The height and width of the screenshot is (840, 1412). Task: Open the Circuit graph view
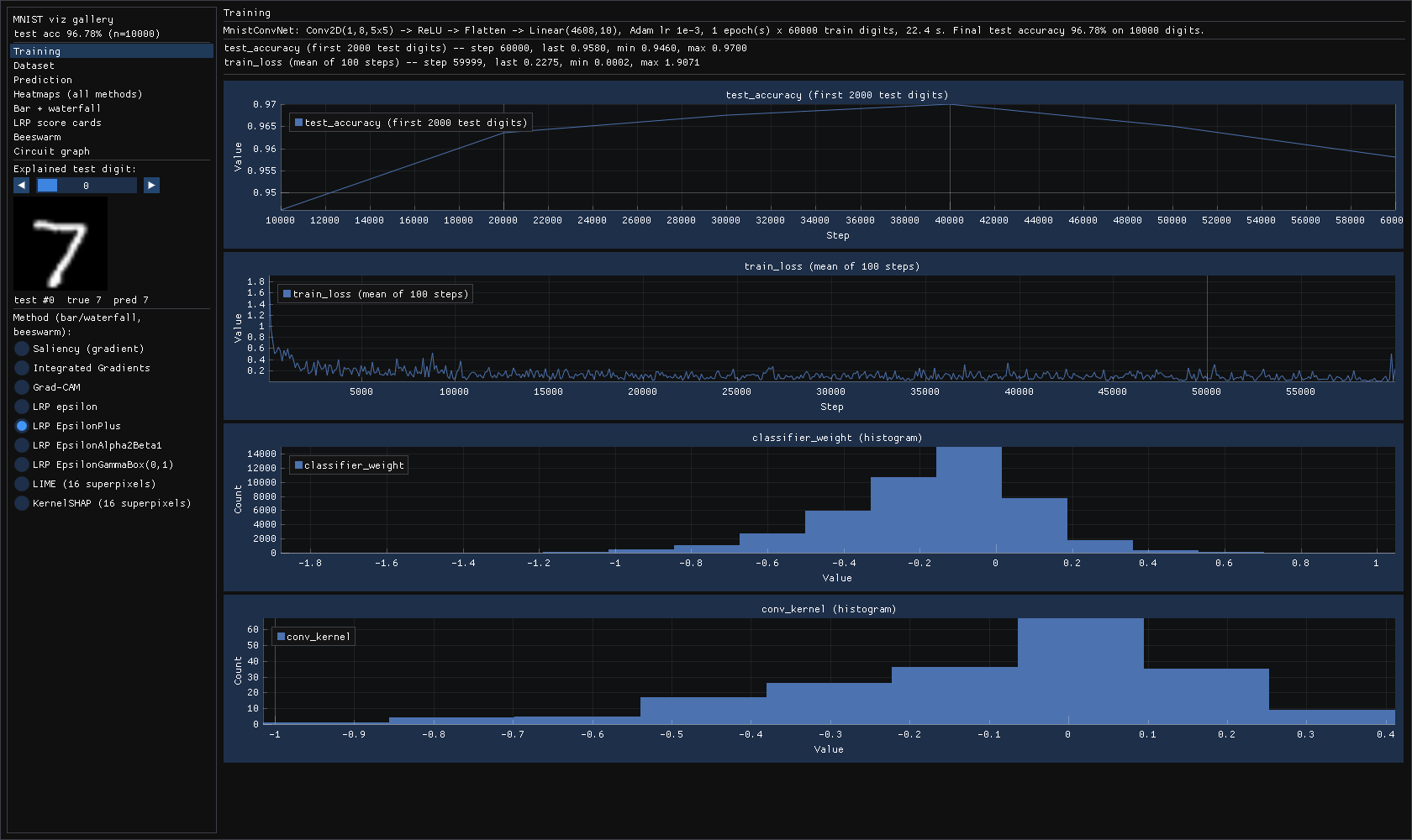click(112, 151)
